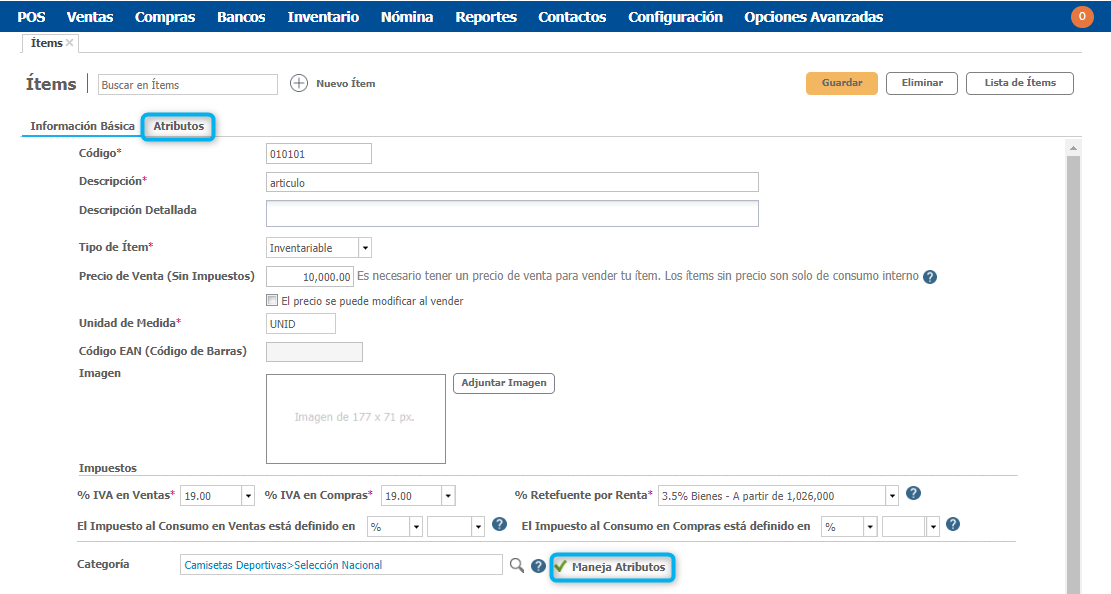Click help icon beside Precio de Venta note
1111x594 pixels.
(x=930, y=277)
